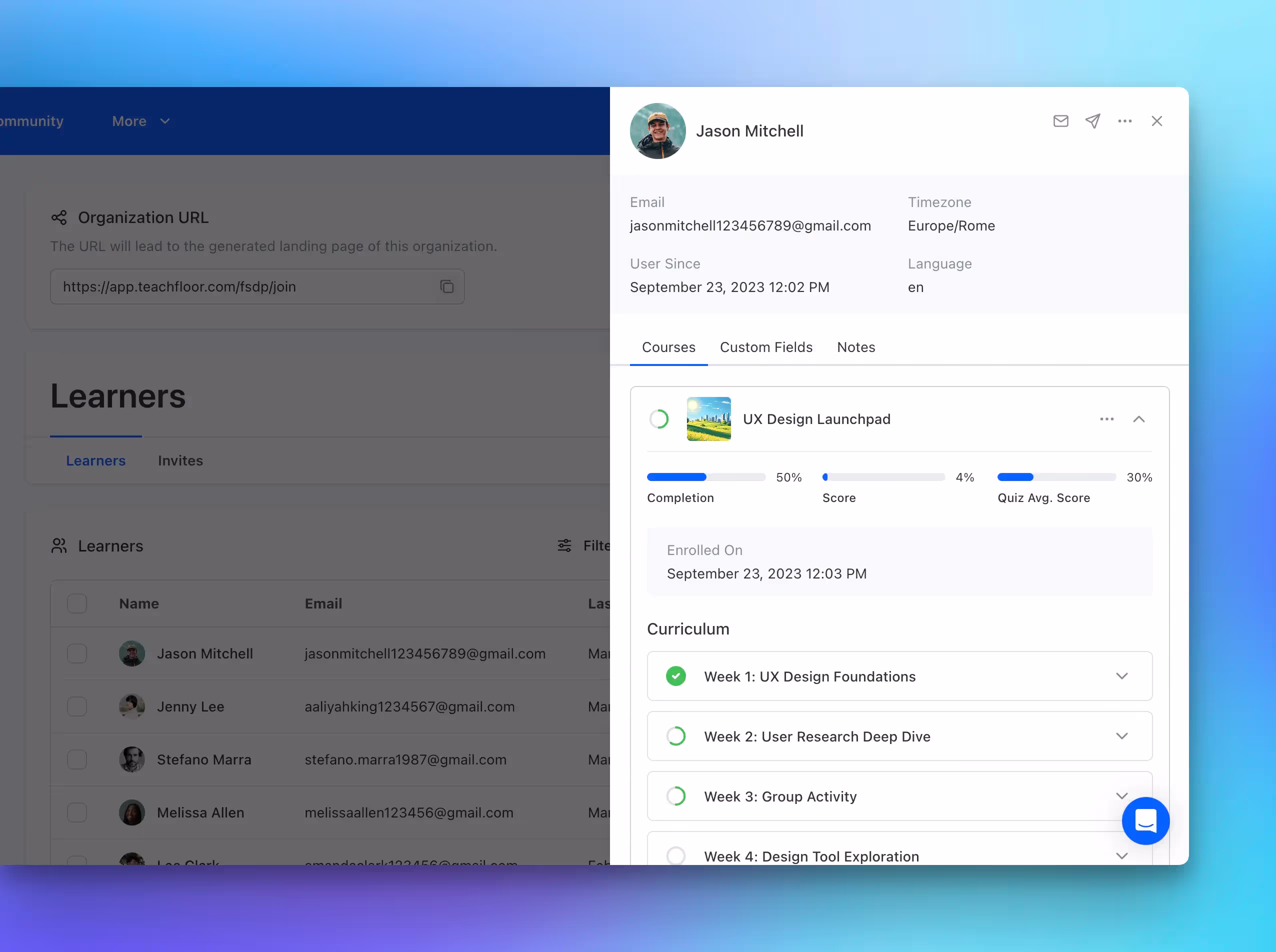The image size is (1276, 952).
Task: Expand Week 2: User Research Deep Dive
Action: [1121, 736]
